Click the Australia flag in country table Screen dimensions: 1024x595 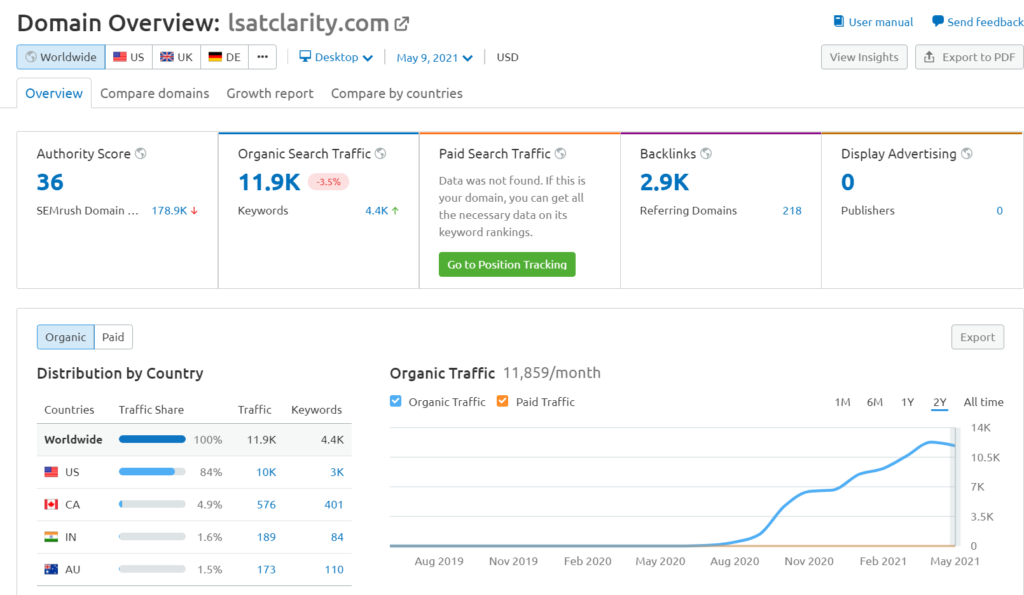pos(51,569)
